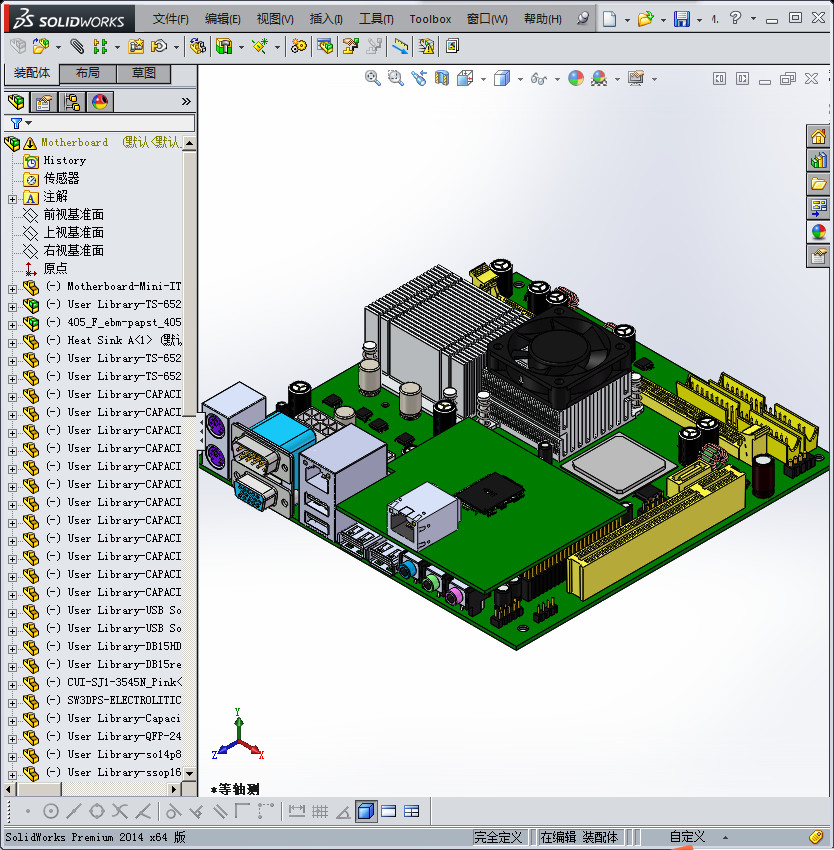Click the SolidWorks Resources home icon
Screen dimensions: 834x850
click(x=818, y=137)
